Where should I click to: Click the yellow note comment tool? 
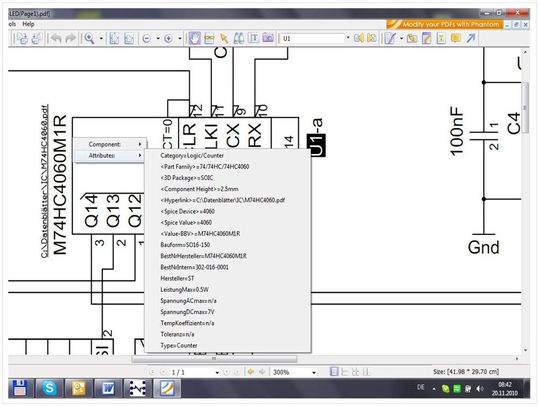pyautogui.click(x=456, y=38)
